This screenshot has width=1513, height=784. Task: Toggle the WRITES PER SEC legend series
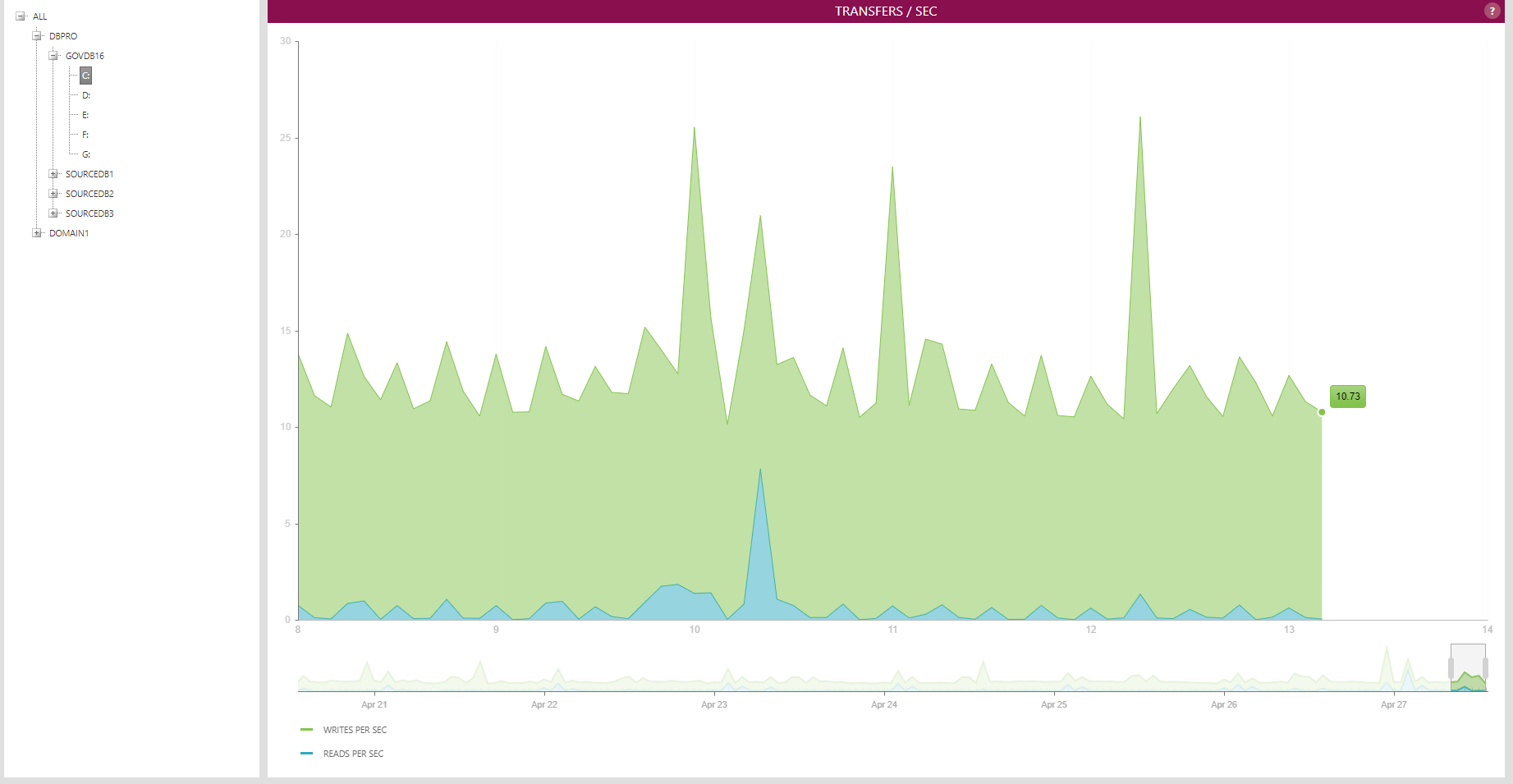(x=354, y=730)
